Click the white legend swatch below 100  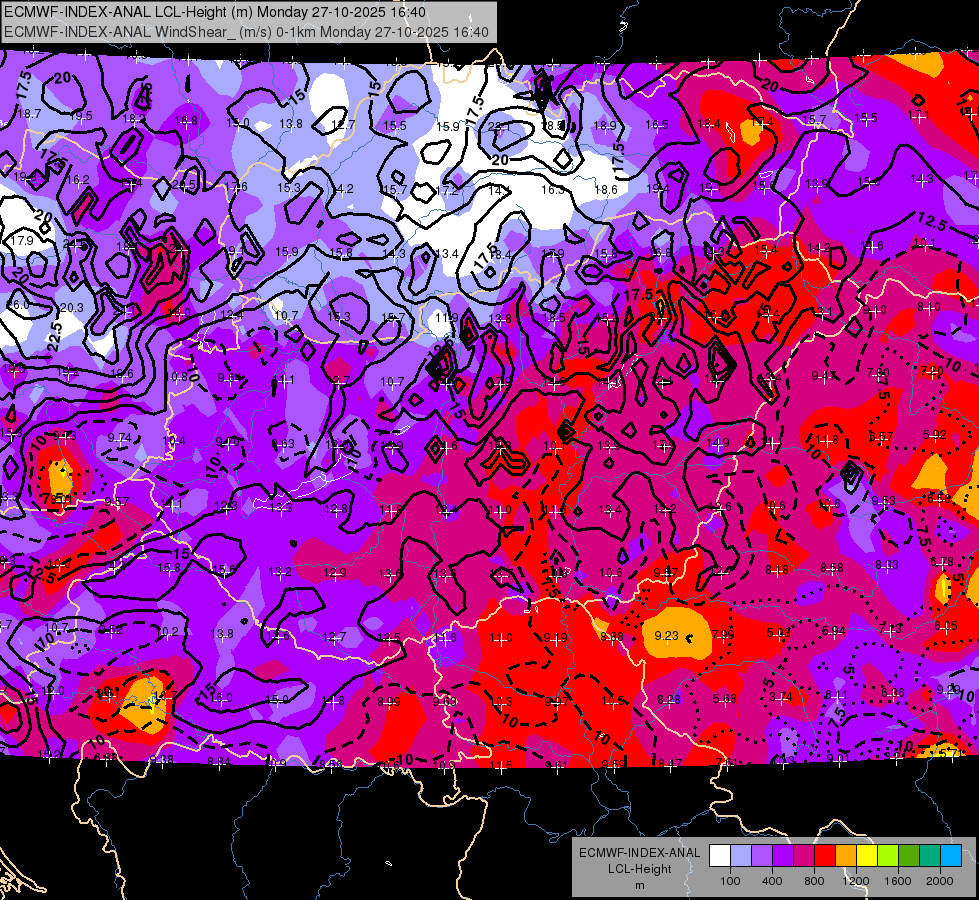(x=720, y=856)
